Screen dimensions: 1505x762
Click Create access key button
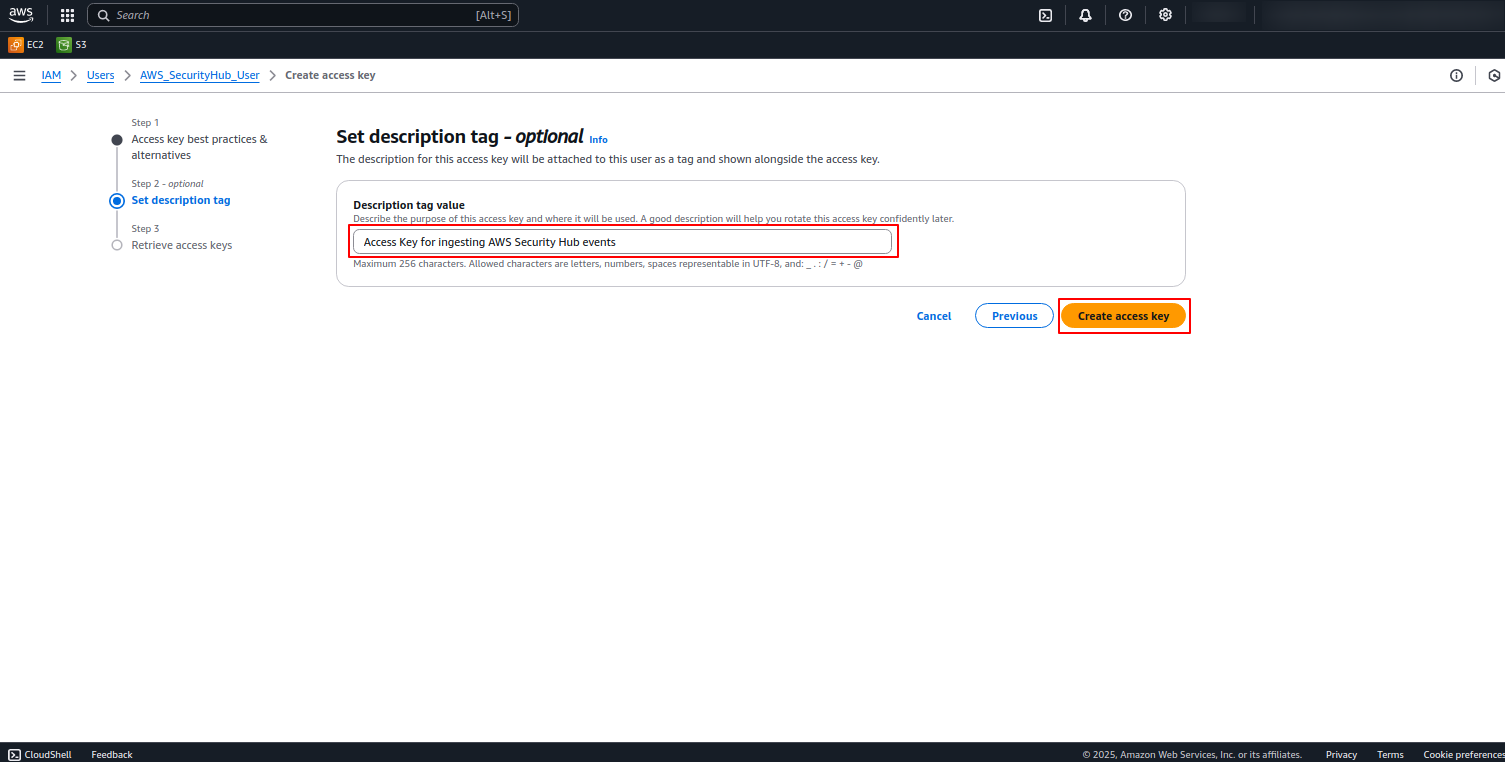[x=1123, y=316]
